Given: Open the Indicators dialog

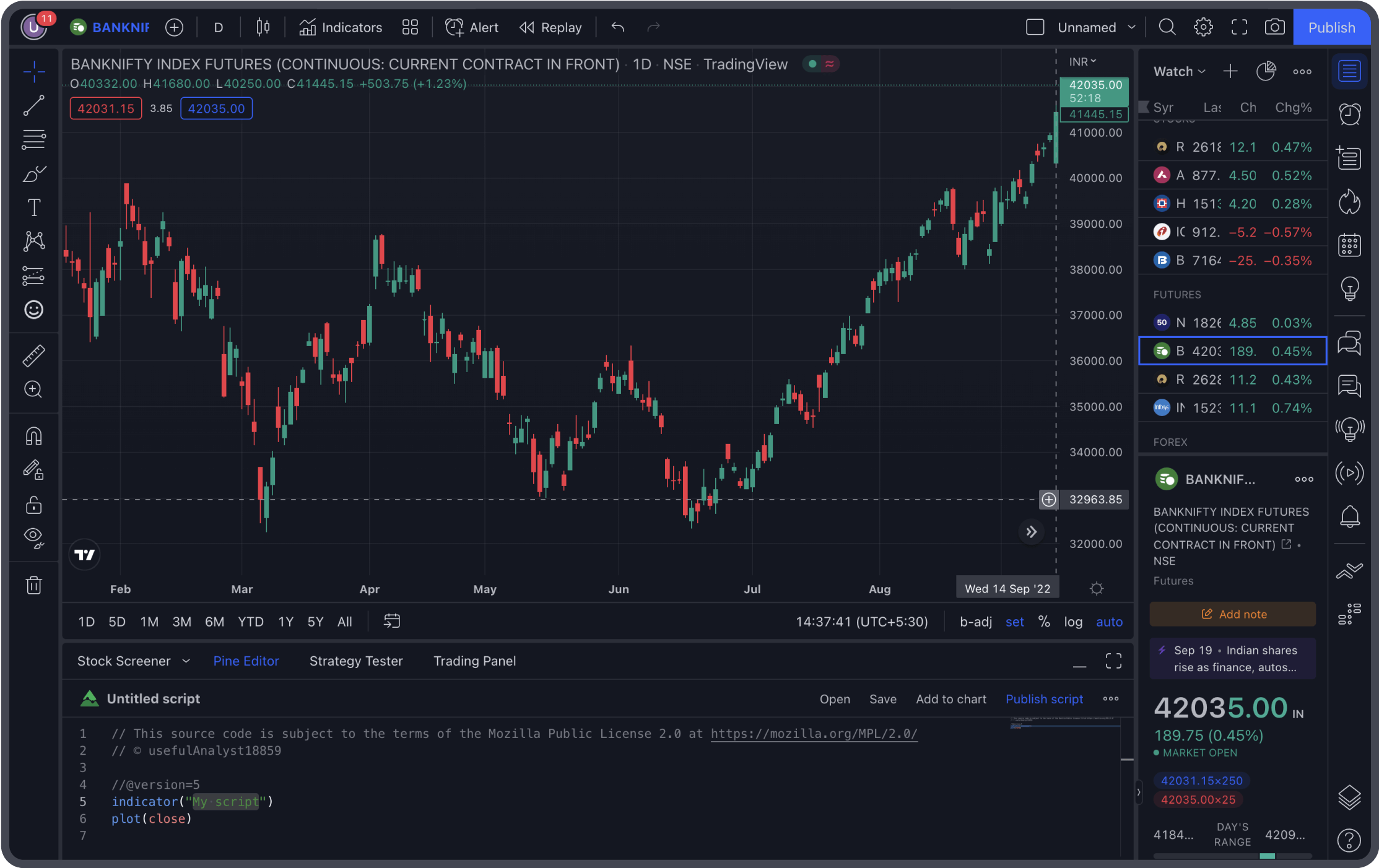Looking at the screenshot, I should pos(341,27).
